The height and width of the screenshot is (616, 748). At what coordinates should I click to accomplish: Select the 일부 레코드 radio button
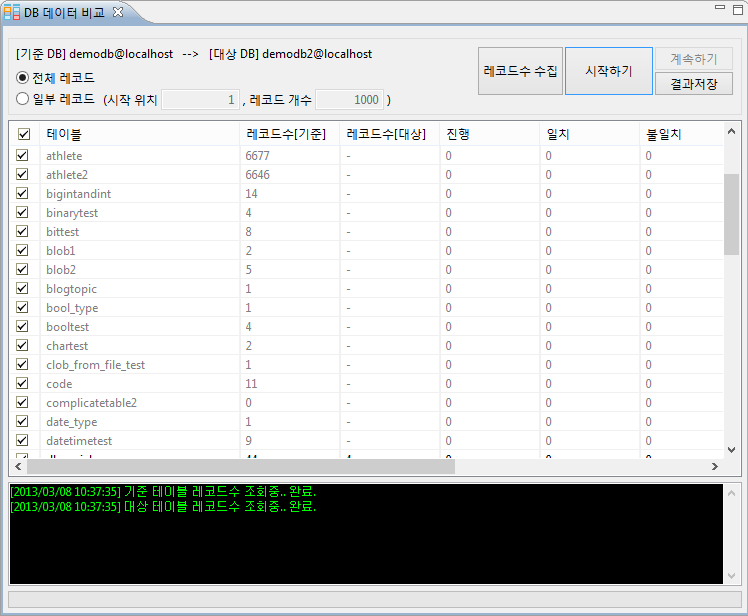22,99
